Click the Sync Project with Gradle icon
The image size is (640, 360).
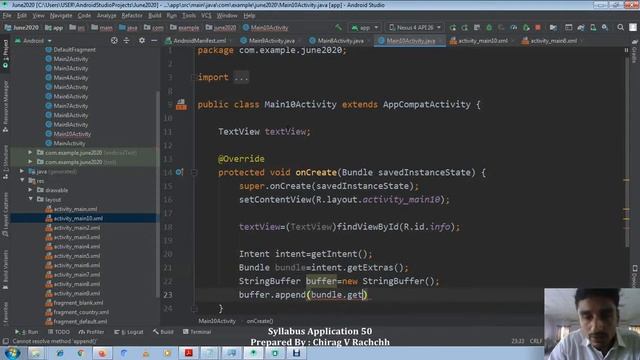point(580,28)
